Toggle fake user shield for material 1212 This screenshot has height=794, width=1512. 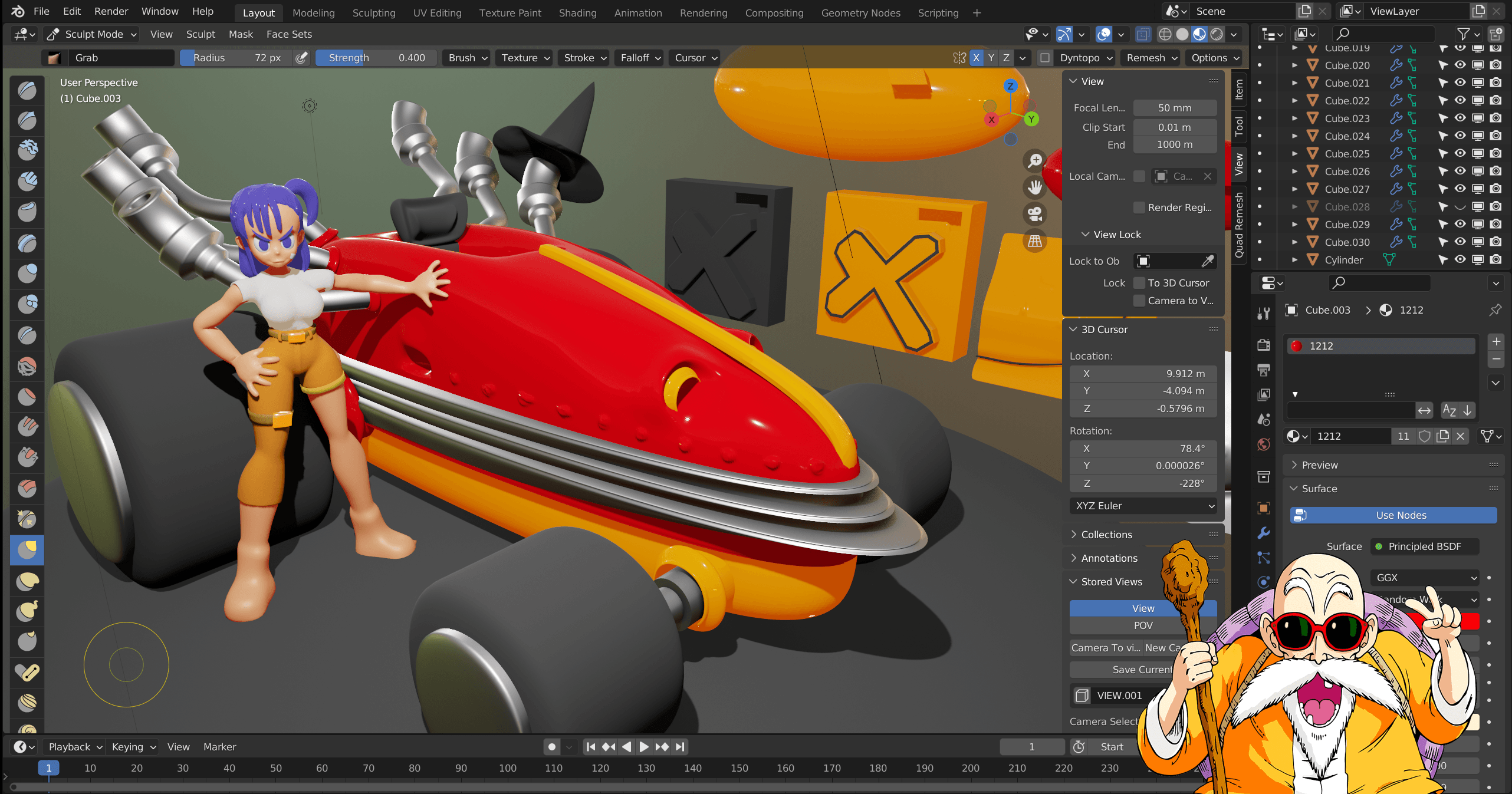pos(1424,436)
